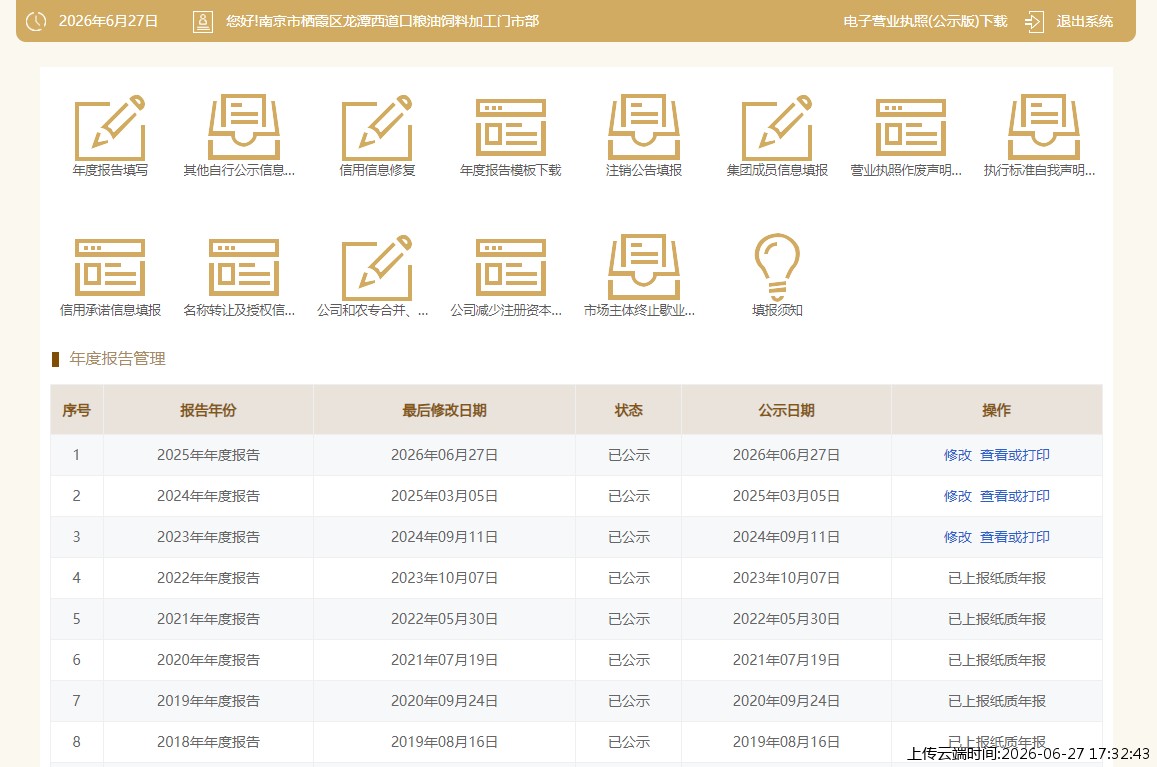Select the 报告年份 column header
This screenshot has width=1157, height=767.
click(208, 410)
